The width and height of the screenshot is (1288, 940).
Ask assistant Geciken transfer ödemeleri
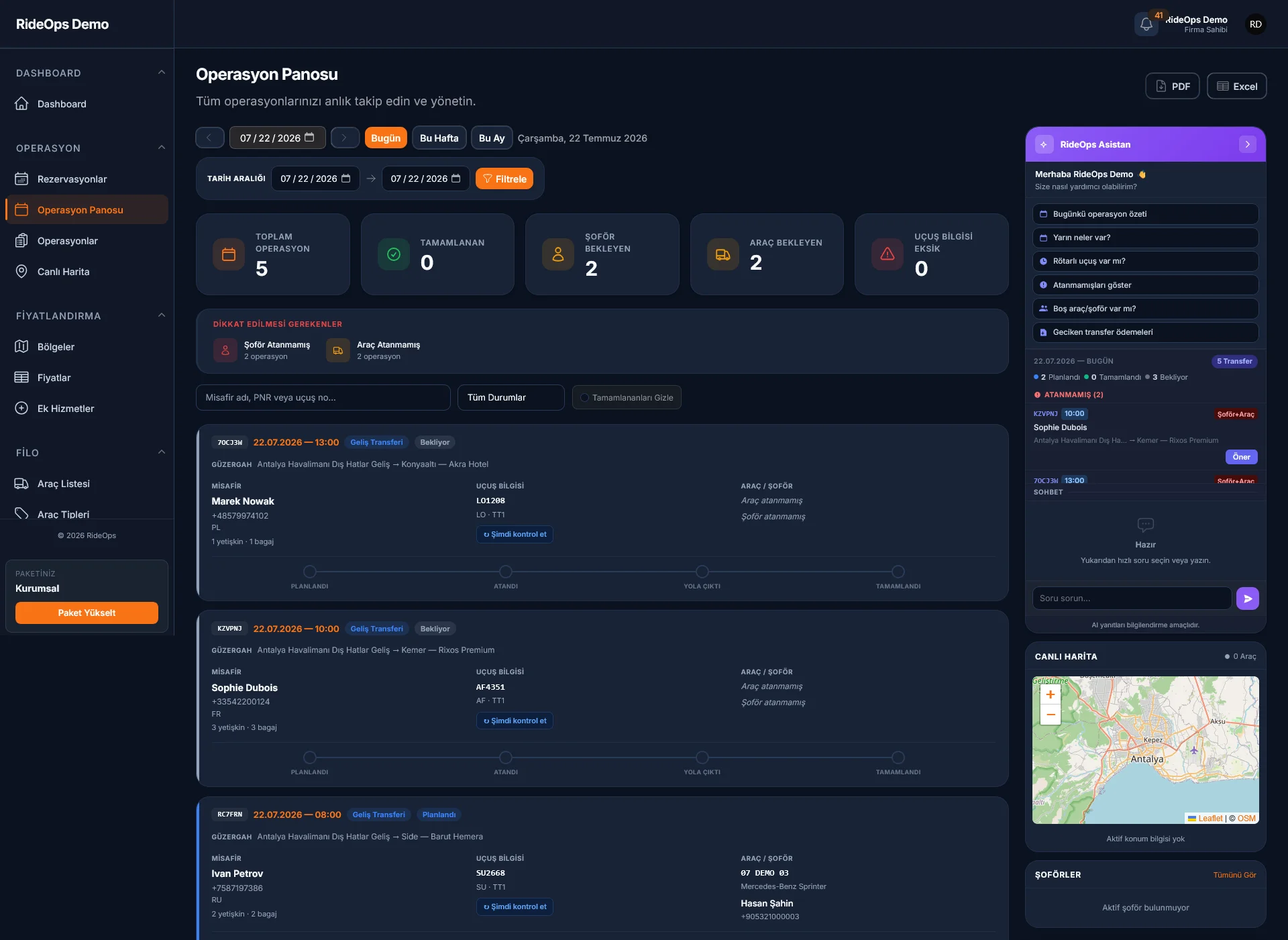pyautogui.click(x=1145, y=332)
